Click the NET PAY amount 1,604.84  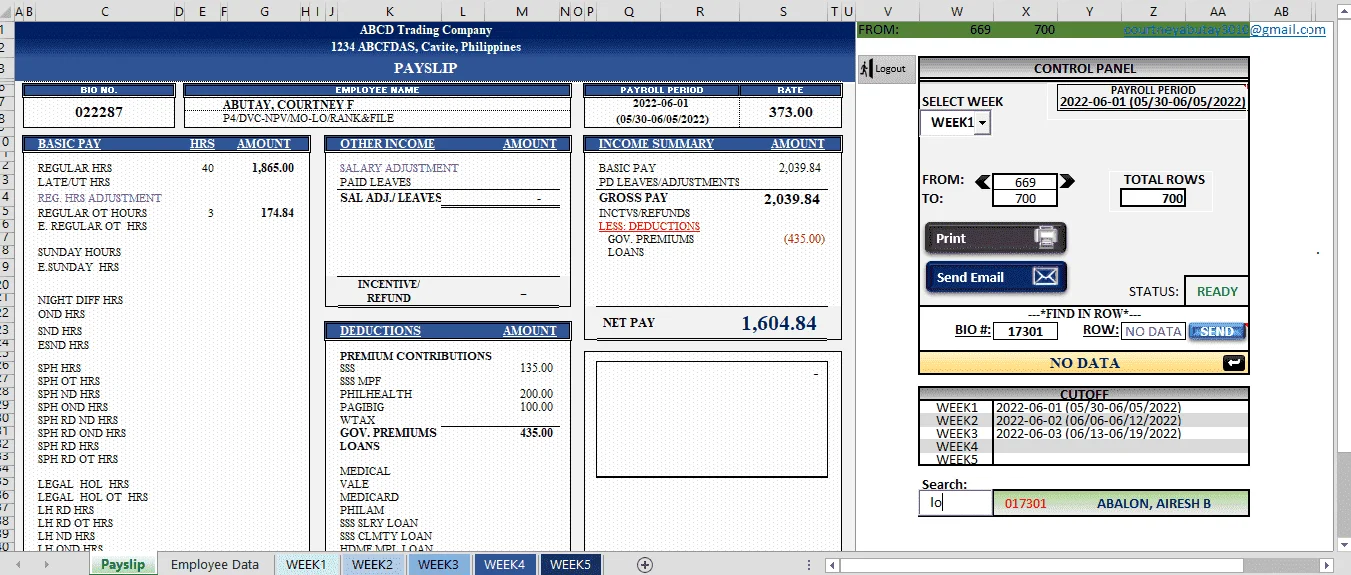click(779, 323)
